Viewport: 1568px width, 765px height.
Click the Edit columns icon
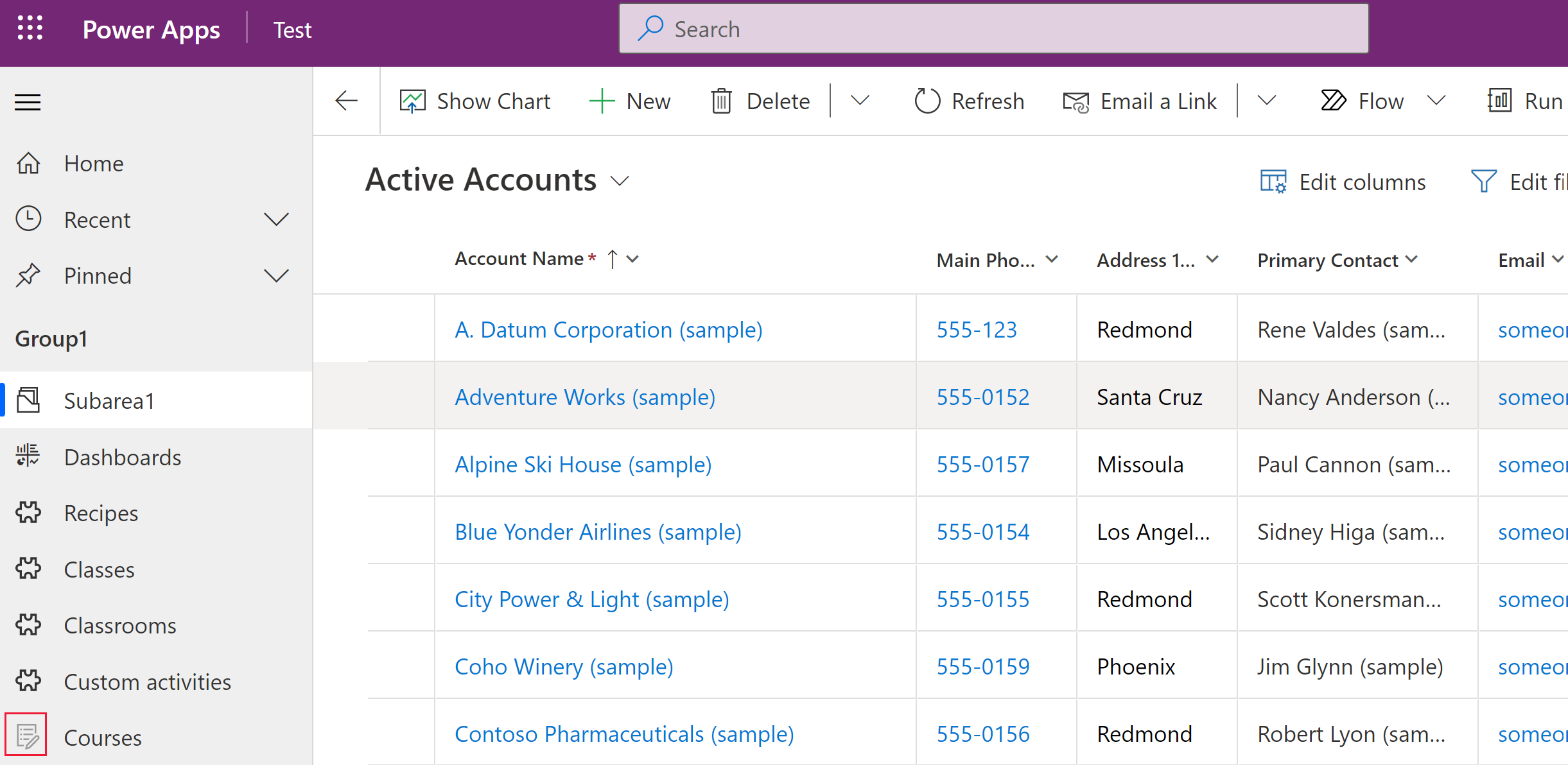click(x=1276, y=181)
